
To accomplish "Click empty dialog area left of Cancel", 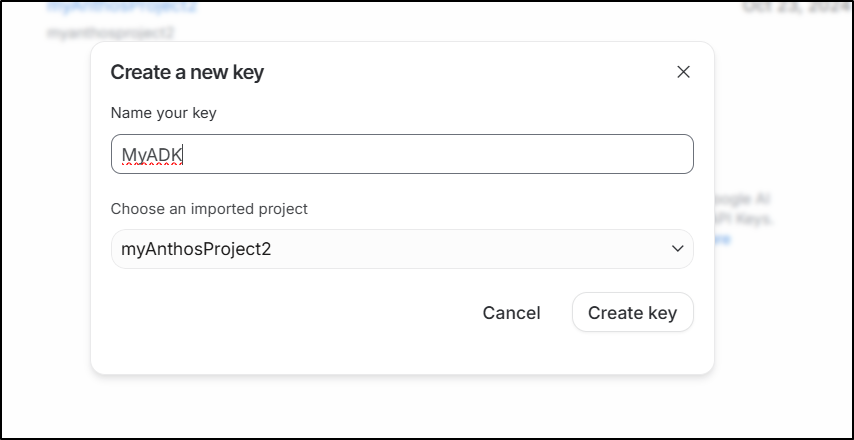I will pyautogui.click(x=280, y=315).
